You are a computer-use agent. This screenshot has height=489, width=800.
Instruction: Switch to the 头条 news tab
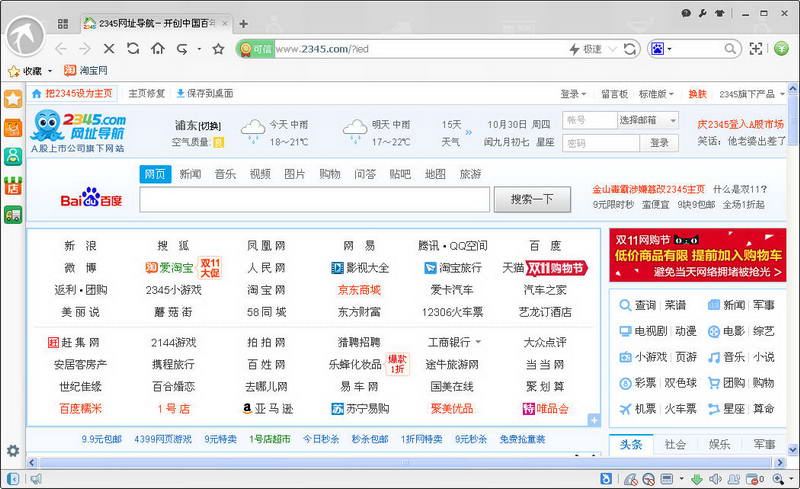coord(631,445)
